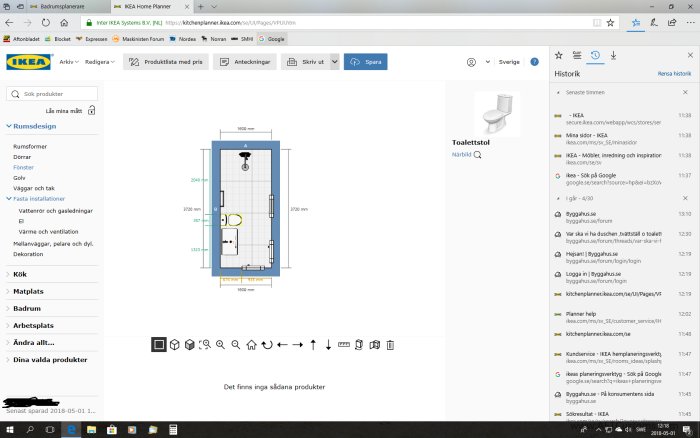The width and height of the screenshot is (700, 438).
Task: Toggle the lock beside Lås mina mått
Action: coord(92,110)
